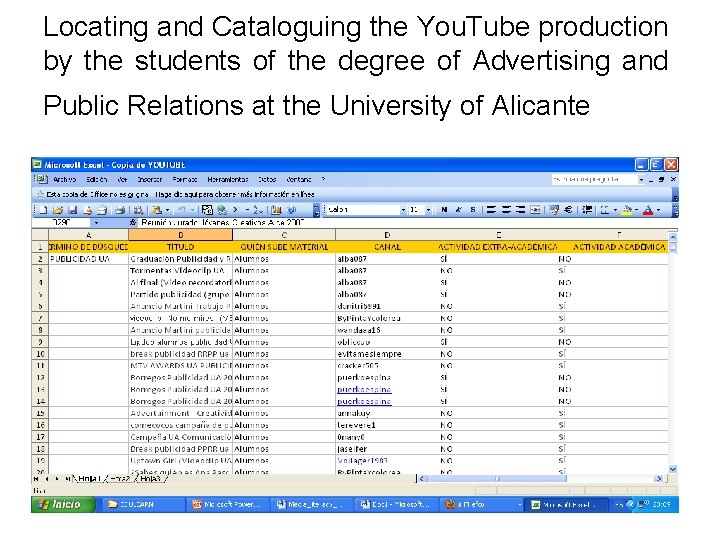The height and width of the screenshot is (540, 720).
Task: Select column D header
Action: (387, 235)
